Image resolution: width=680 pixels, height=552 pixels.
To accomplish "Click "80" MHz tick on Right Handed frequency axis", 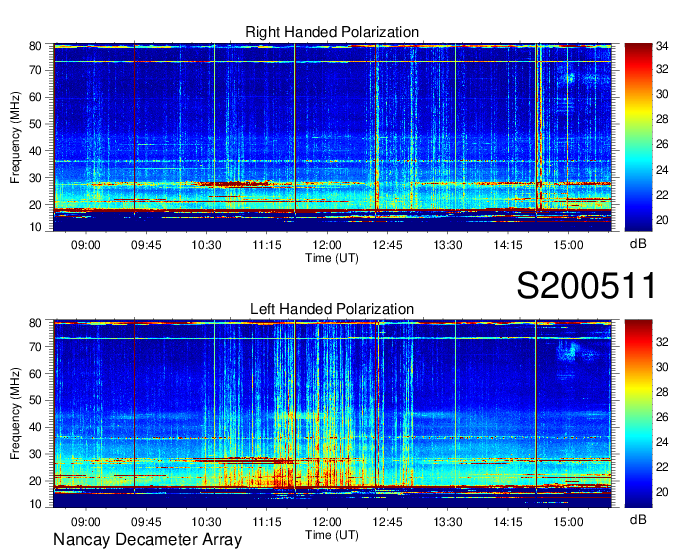I will 35,46.
